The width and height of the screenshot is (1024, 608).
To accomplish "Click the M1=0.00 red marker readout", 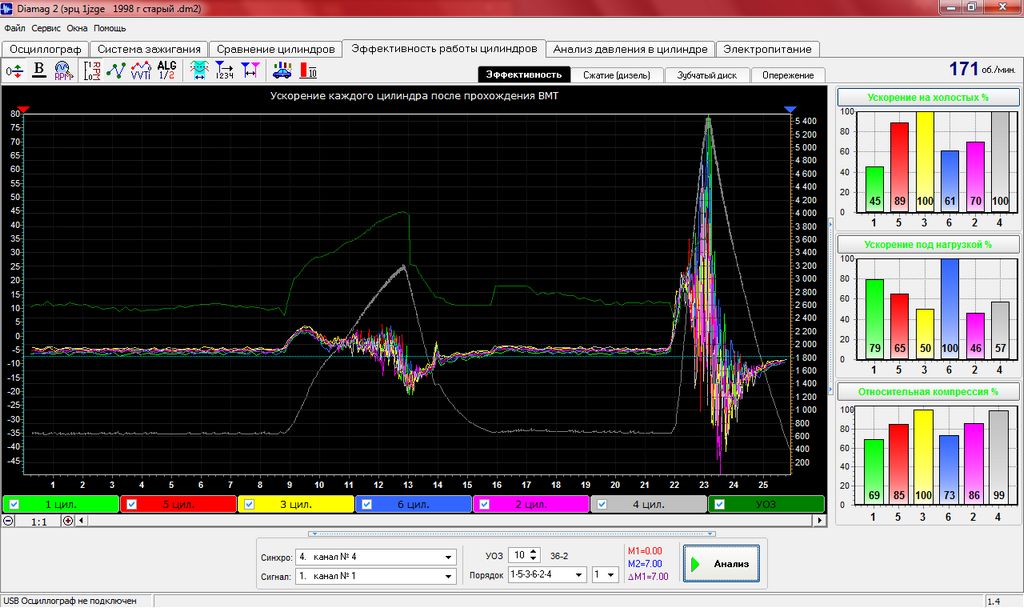I will [x=645, y=551].
